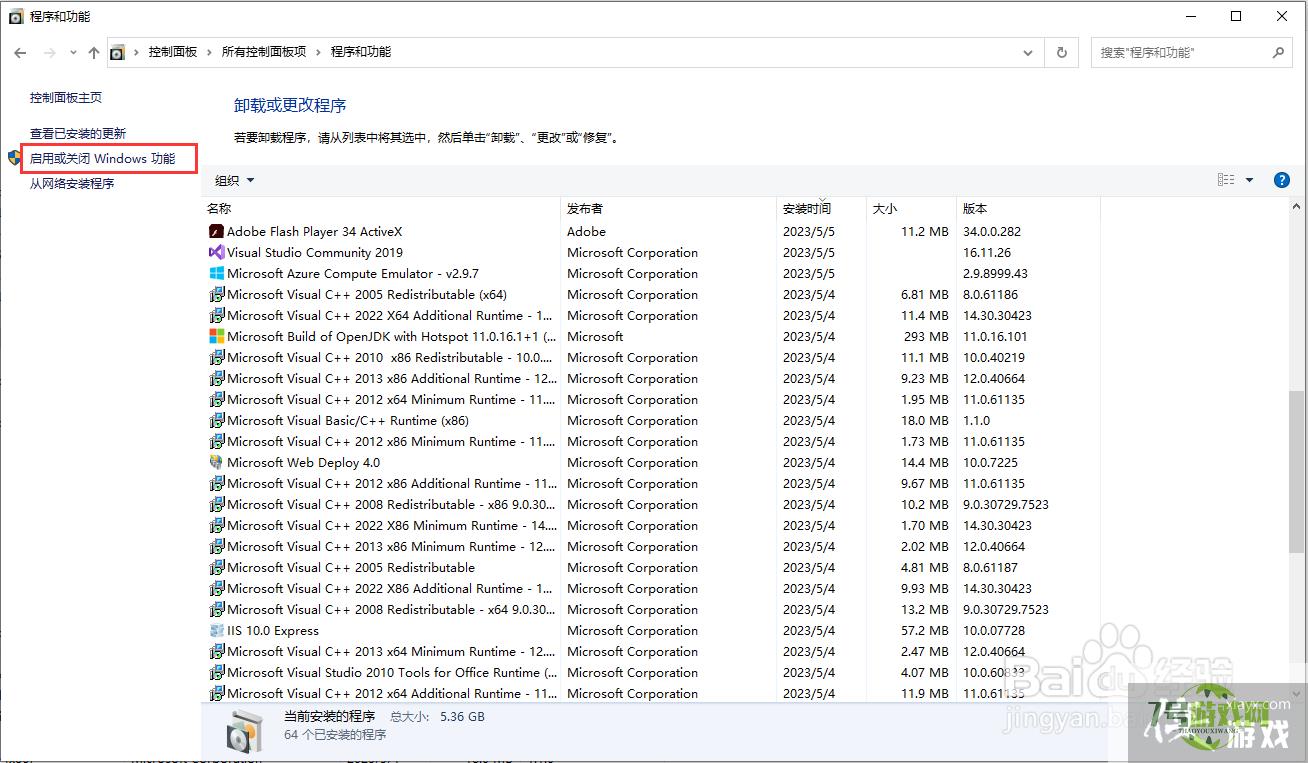This screenshot has width=1308, height=763.
Task: Click size 293 MB cell
Action: tap(926, 336)
